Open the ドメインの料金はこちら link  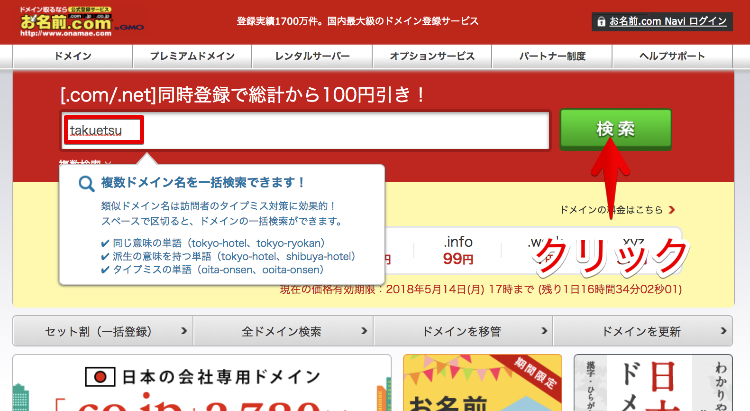611,210
